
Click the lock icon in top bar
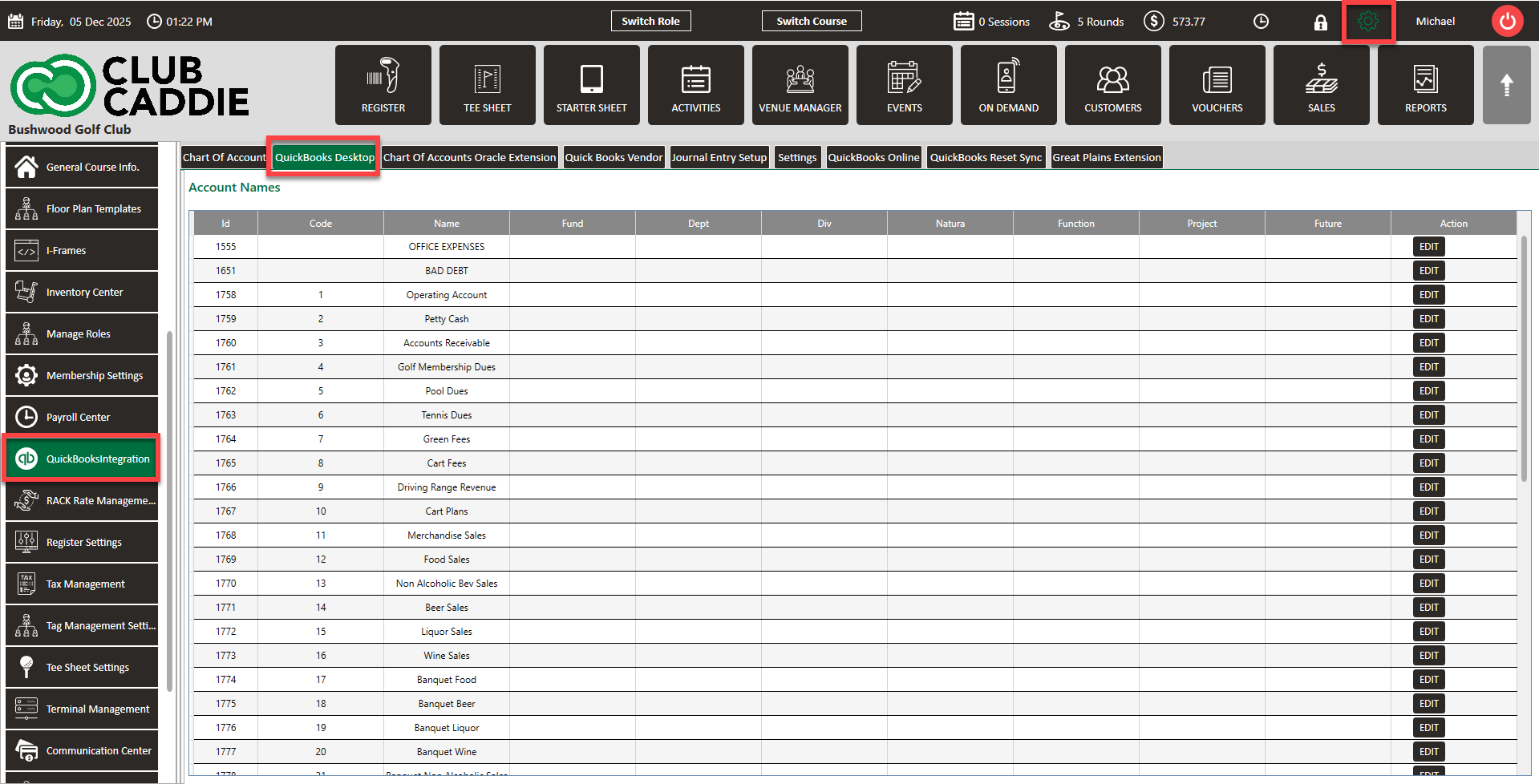(x=1320, y=22)
